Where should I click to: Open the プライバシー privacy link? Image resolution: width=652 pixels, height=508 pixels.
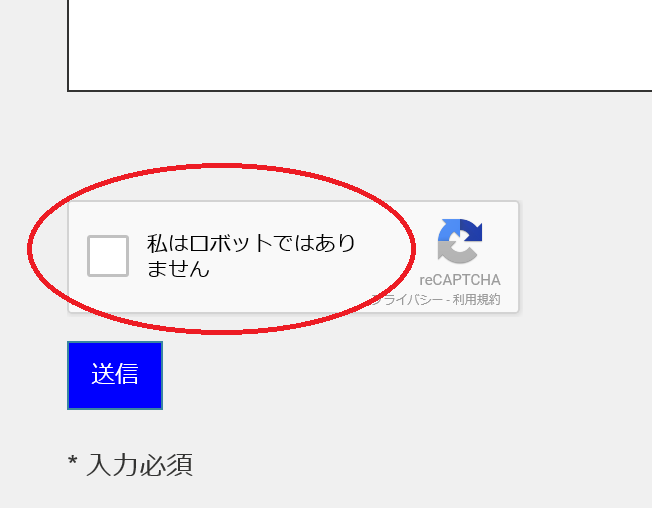[406, 299]
